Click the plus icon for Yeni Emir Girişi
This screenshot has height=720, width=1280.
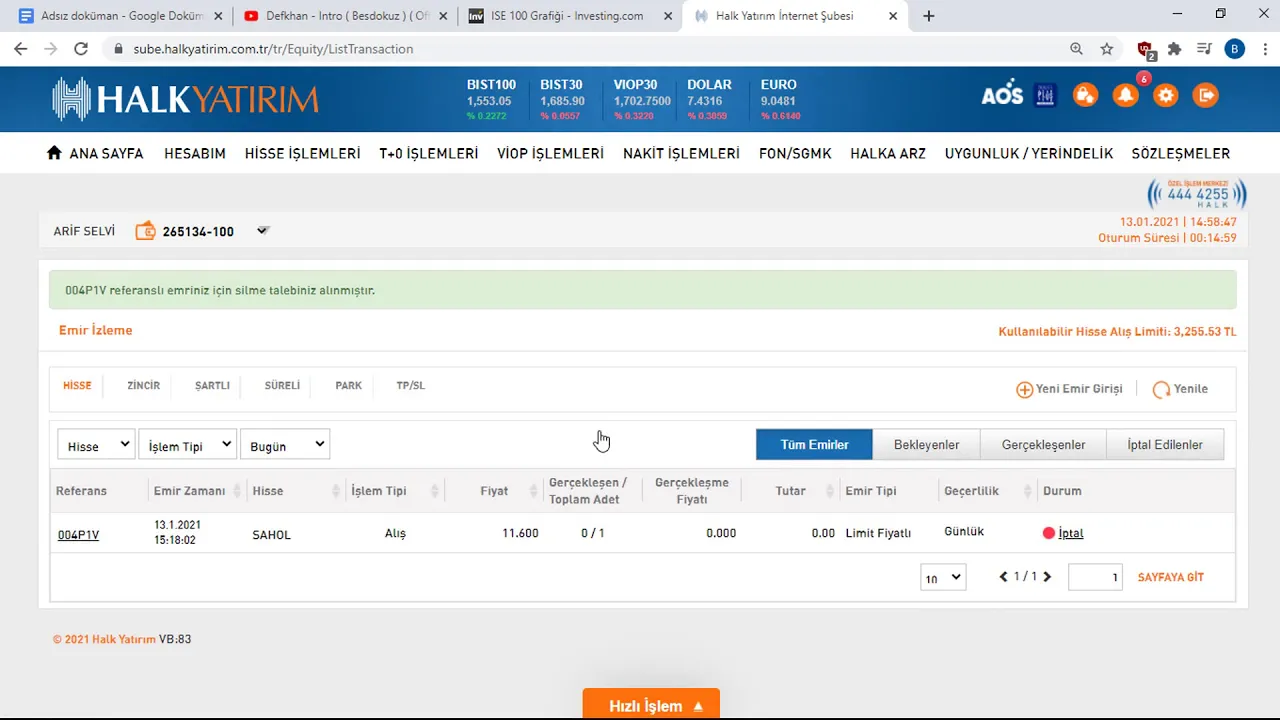point(1024,390)
